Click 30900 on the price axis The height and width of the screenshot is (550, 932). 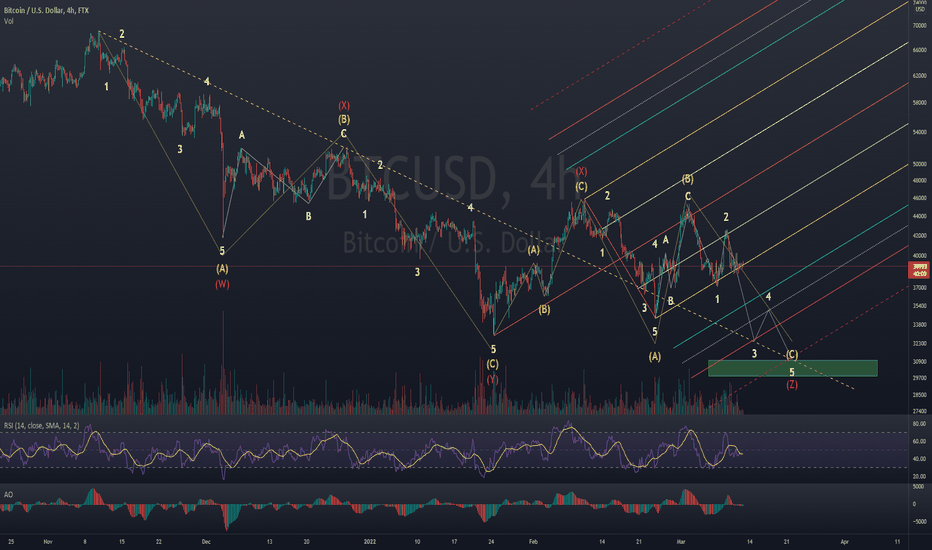920,362
